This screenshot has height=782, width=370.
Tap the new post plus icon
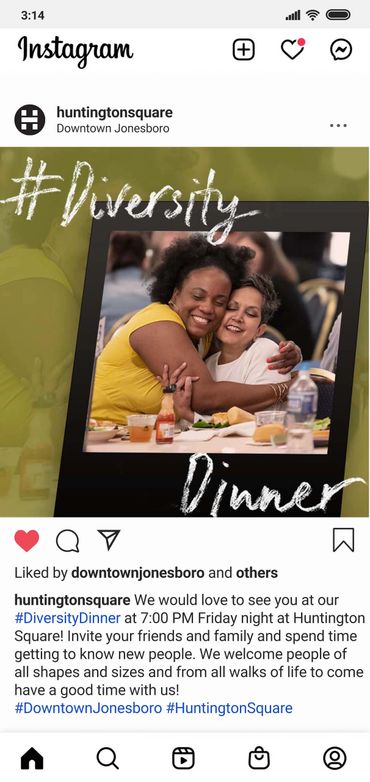pyautogui.click(x=243, y=50)
